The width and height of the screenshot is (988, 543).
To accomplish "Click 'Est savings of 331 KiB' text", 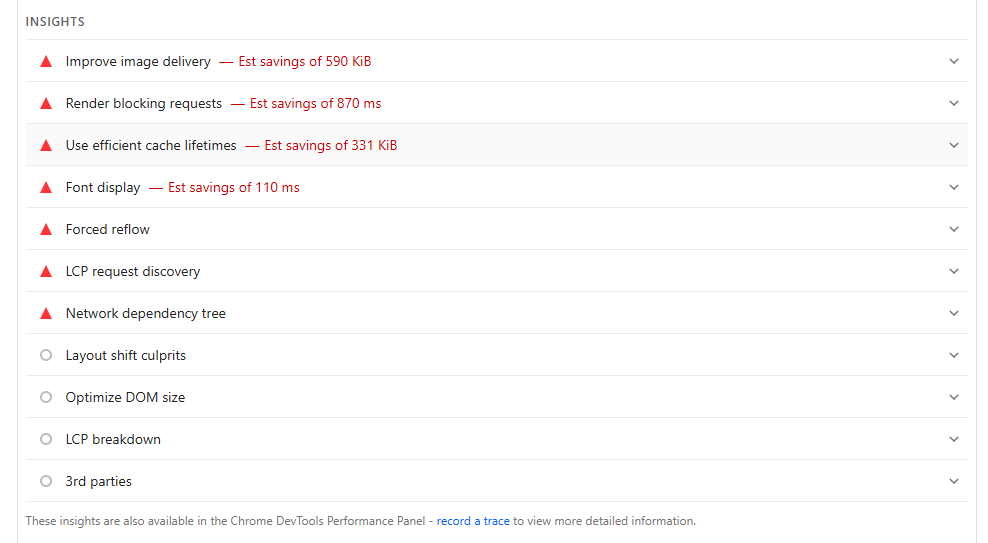I will [330, 146].
